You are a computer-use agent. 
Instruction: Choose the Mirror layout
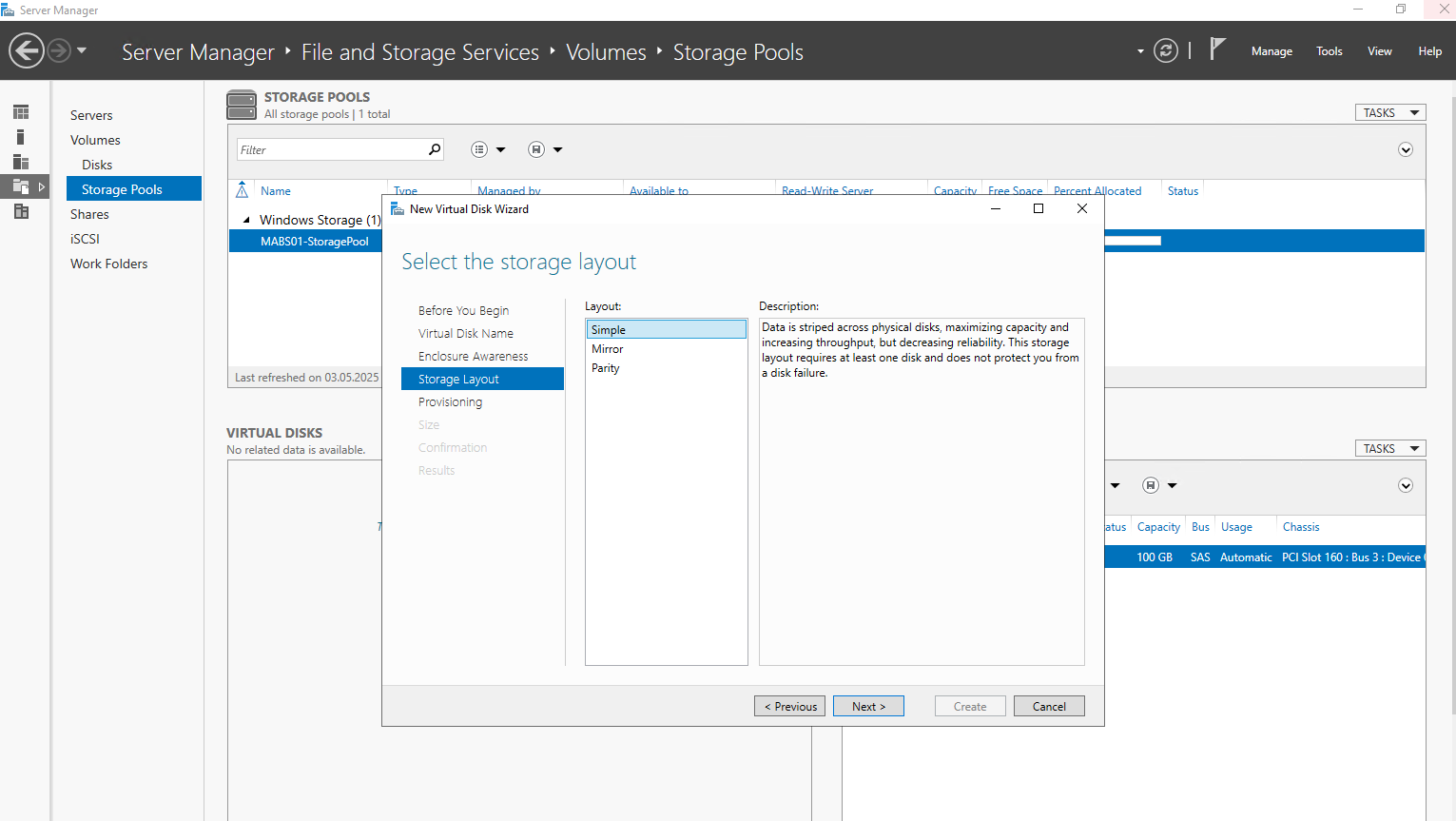pyautogui.click(x=667, y=348)
